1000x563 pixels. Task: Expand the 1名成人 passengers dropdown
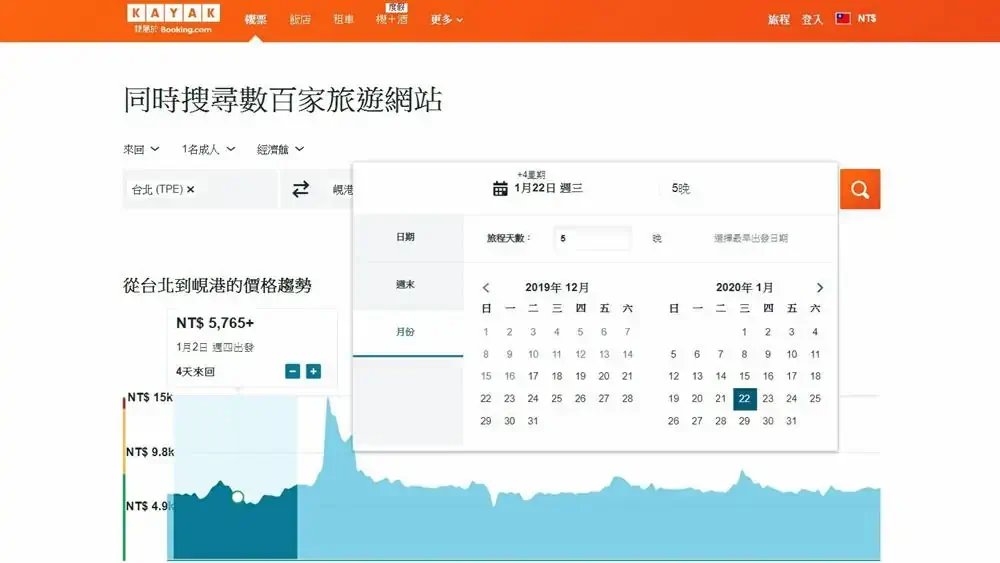tap(208, 149)
